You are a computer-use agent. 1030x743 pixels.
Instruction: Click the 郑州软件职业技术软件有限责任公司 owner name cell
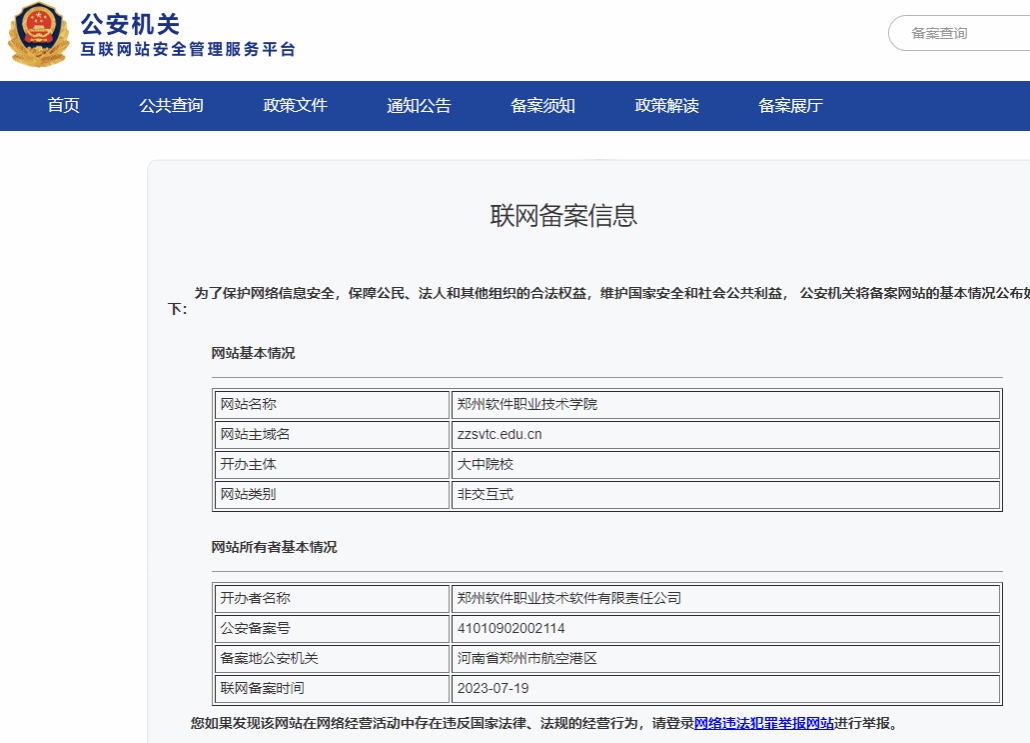pyautogui.click(x=569, y=599)
